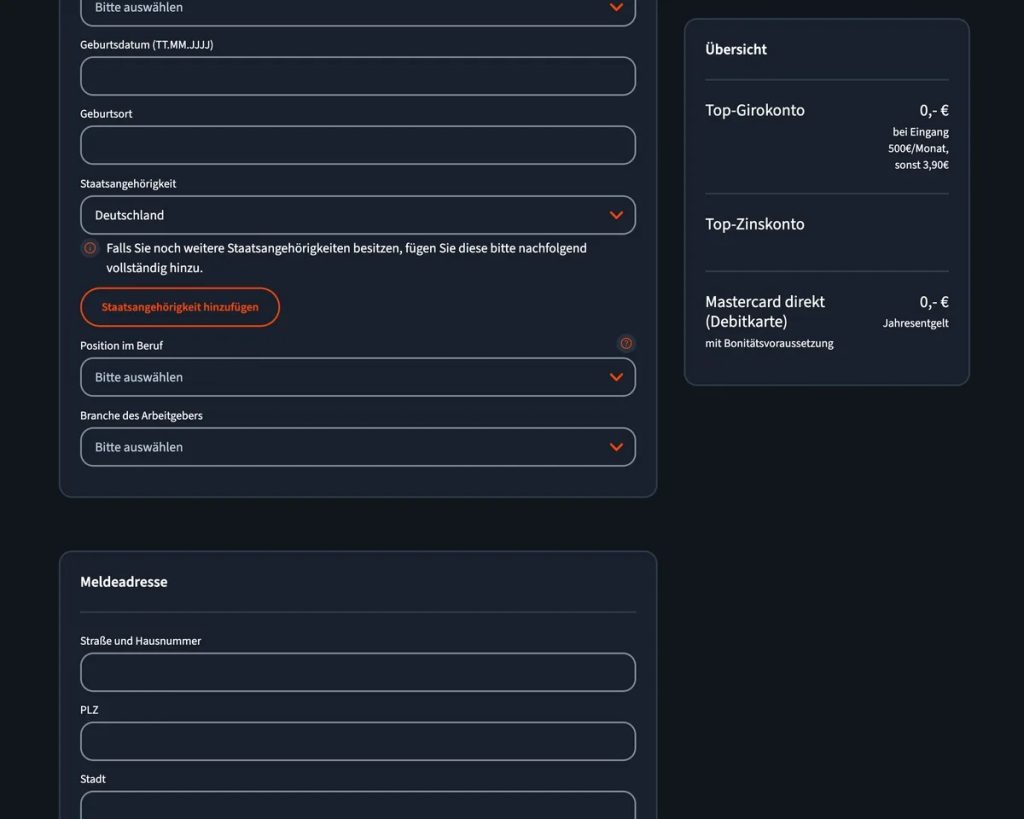
Task: Open the Staatsangehörigkeit dropdown showing Deutschland
Action: pyautogui.click(x=358, y=215)
